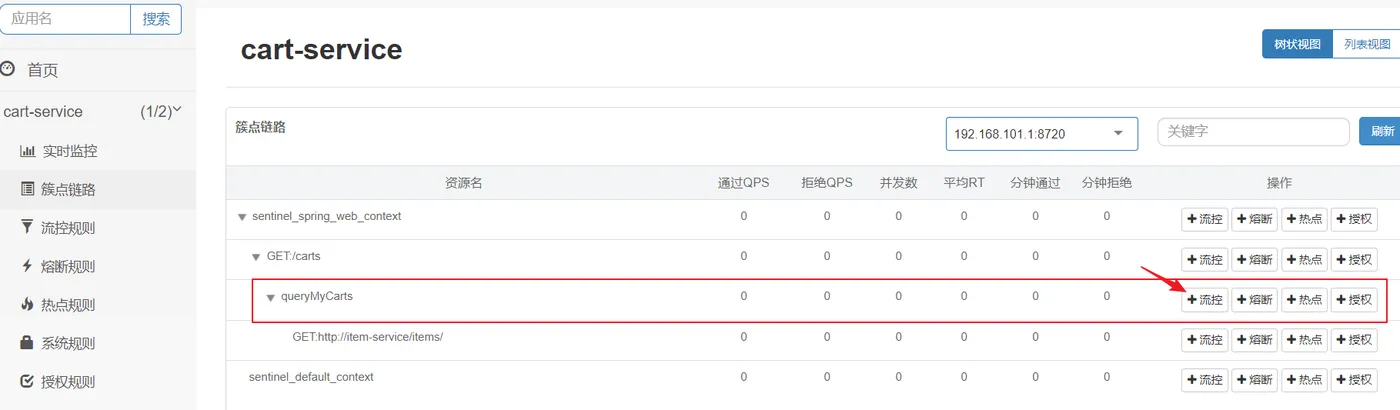
Task: Open 流控规则 menu item
Action: click(x=68, y=228)
